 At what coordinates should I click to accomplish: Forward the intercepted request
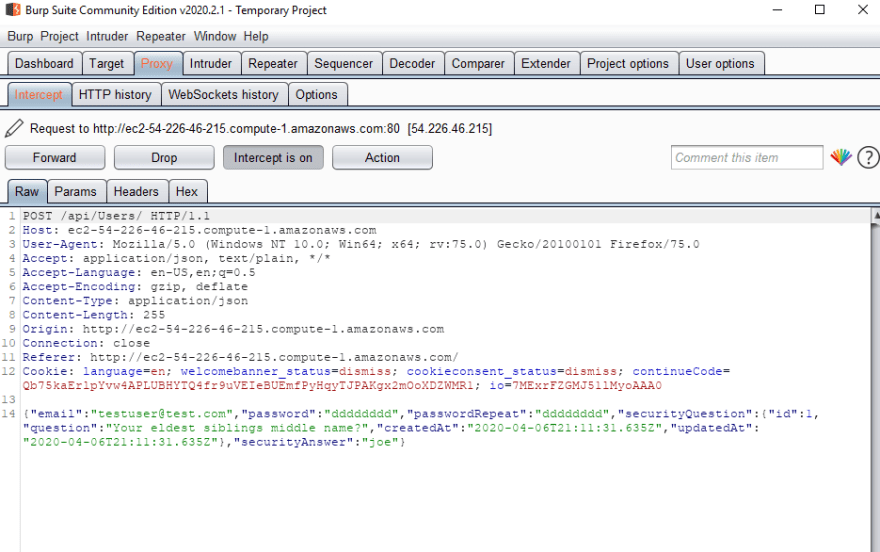[55, 158]
